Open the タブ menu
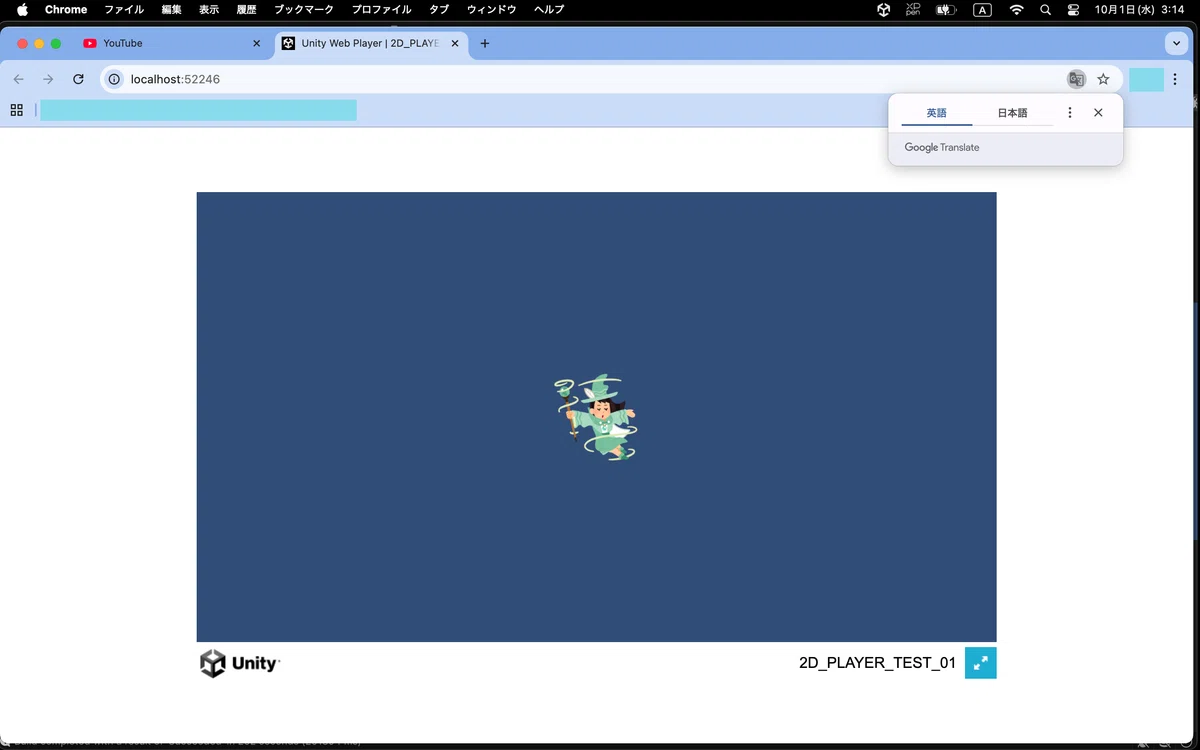Screen dimensions: 1200x750 click(439, 9)
